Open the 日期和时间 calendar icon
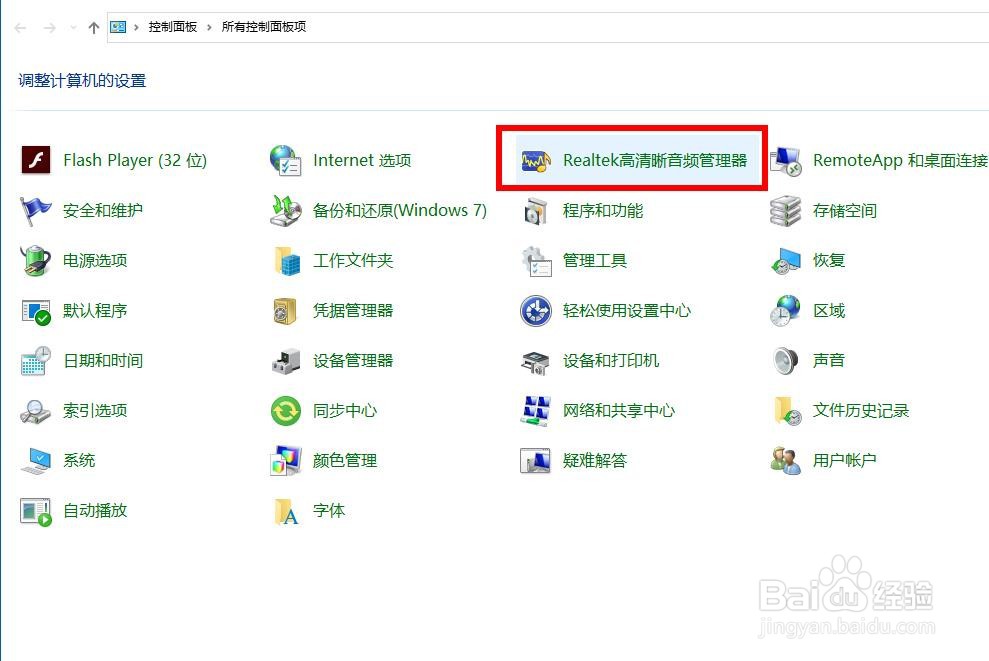This screenshot has height=661, width=989. [35, 361]
